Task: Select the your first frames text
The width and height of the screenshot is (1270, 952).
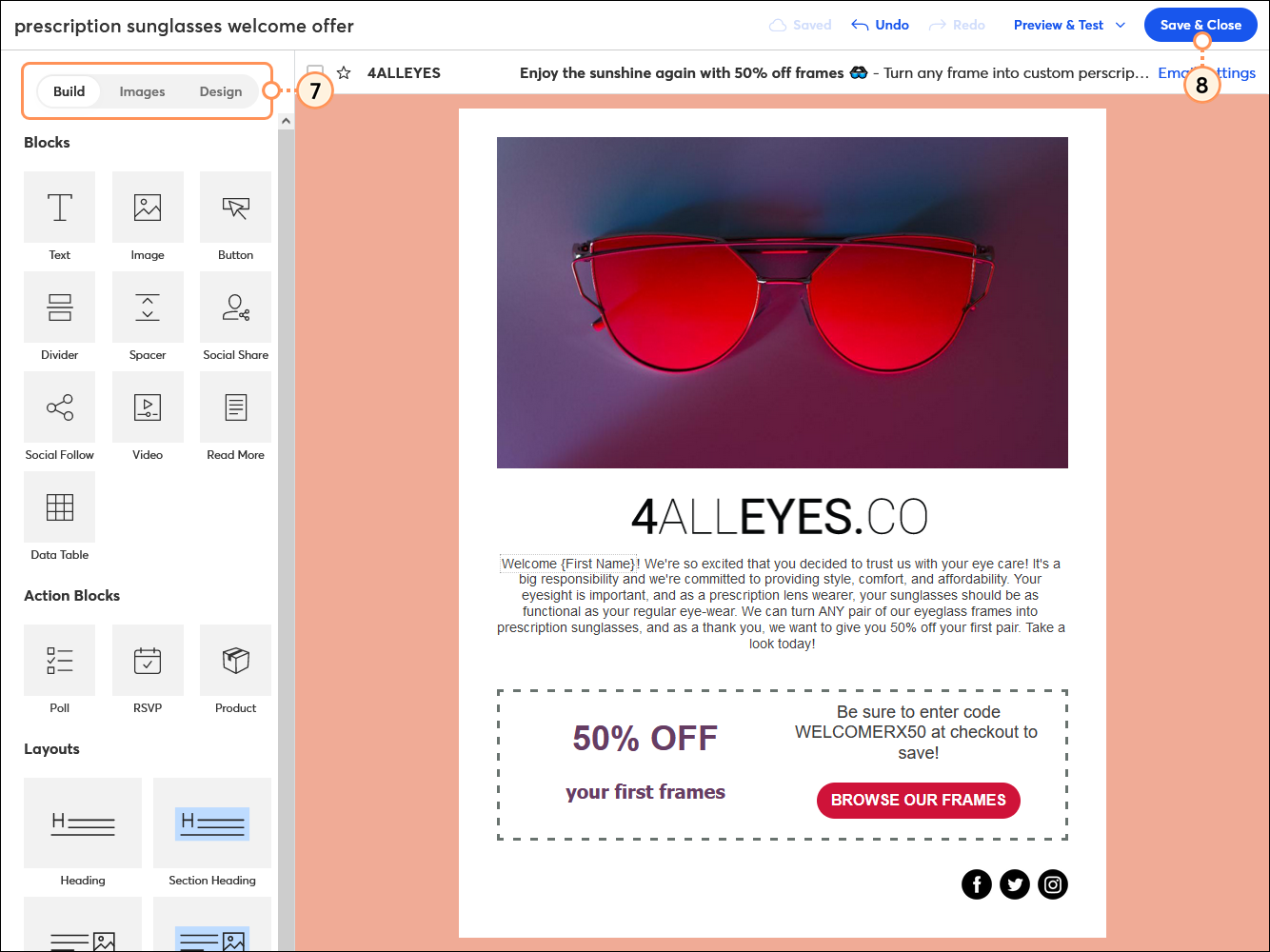Action: (645, 792)
